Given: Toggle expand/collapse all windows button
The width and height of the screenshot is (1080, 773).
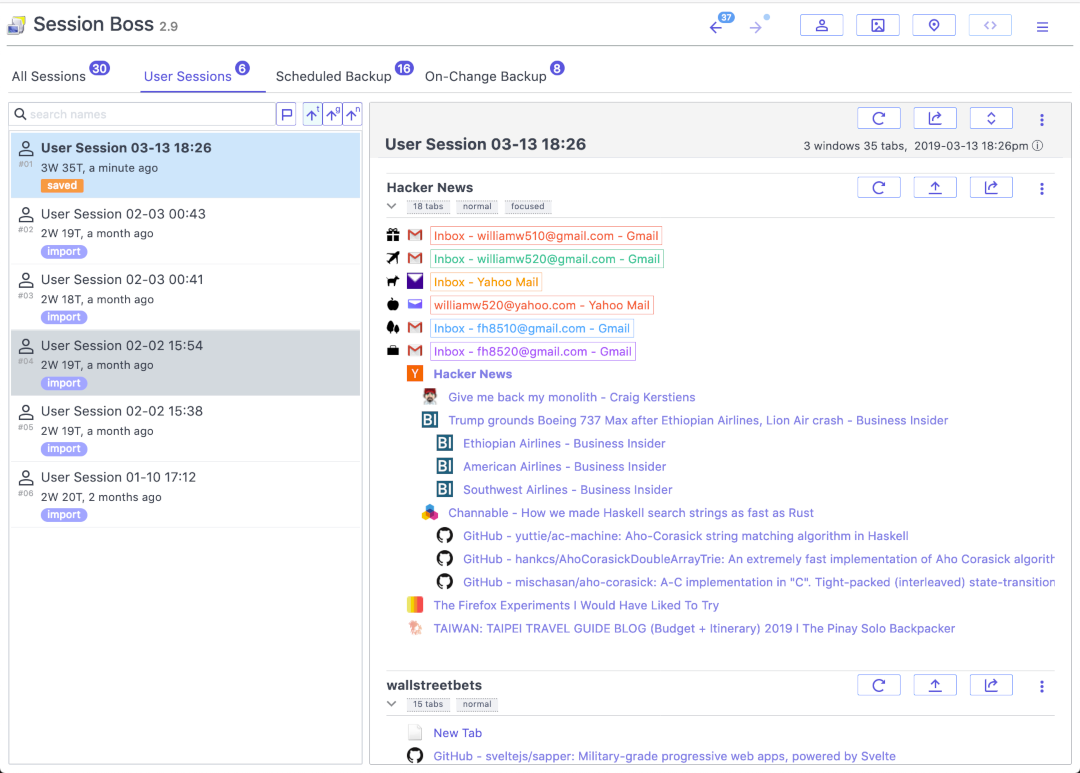Looking at the screenshot, I should 991,118.
